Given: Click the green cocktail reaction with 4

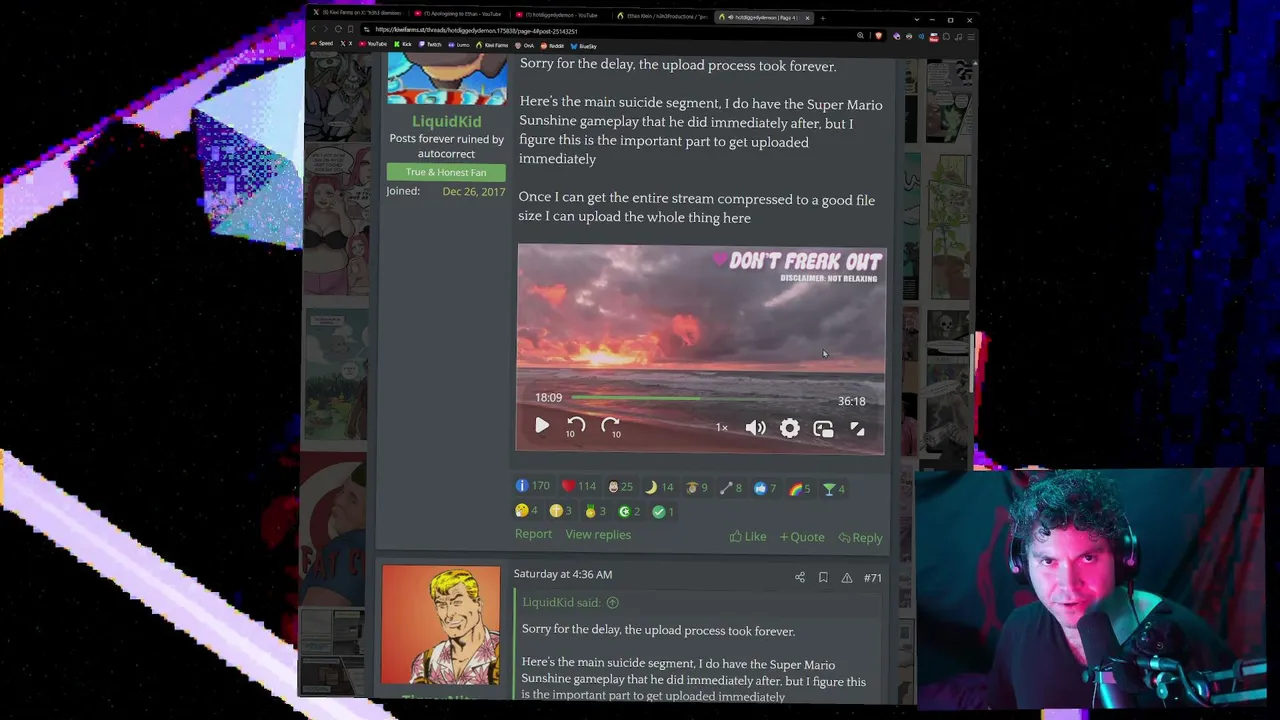Looking at the screenshot, I should (833, 489).
